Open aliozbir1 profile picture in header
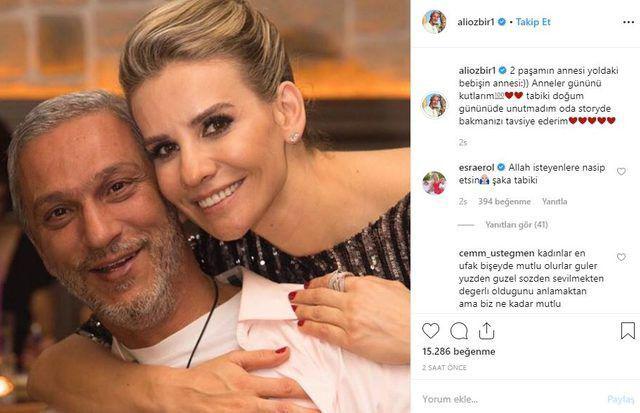 (x=434, y=22)
